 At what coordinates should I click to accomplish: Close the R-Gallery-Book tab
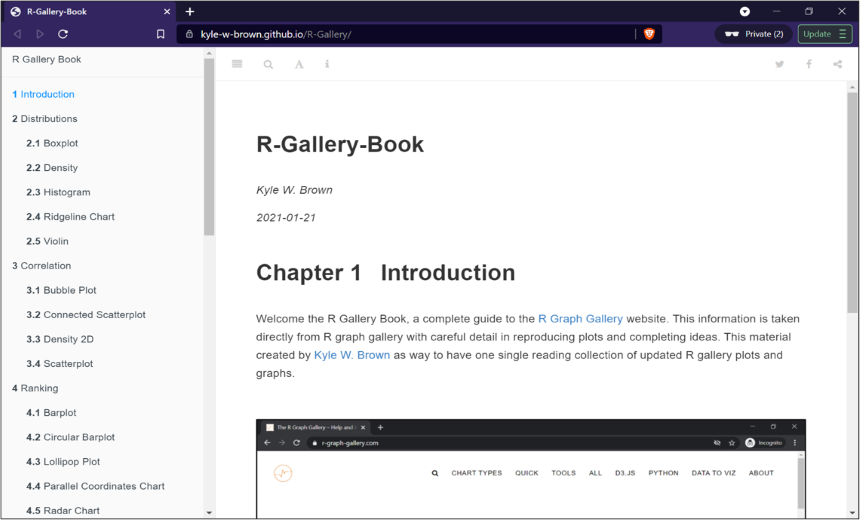[167, 12]
